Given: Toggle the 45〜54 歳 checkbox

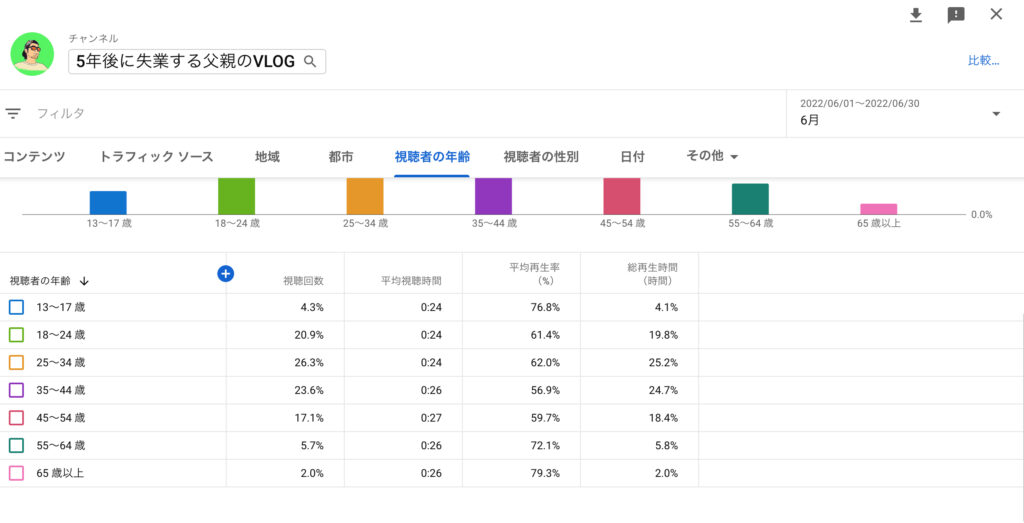Looking at the screenshot, I should click(16, 418).
